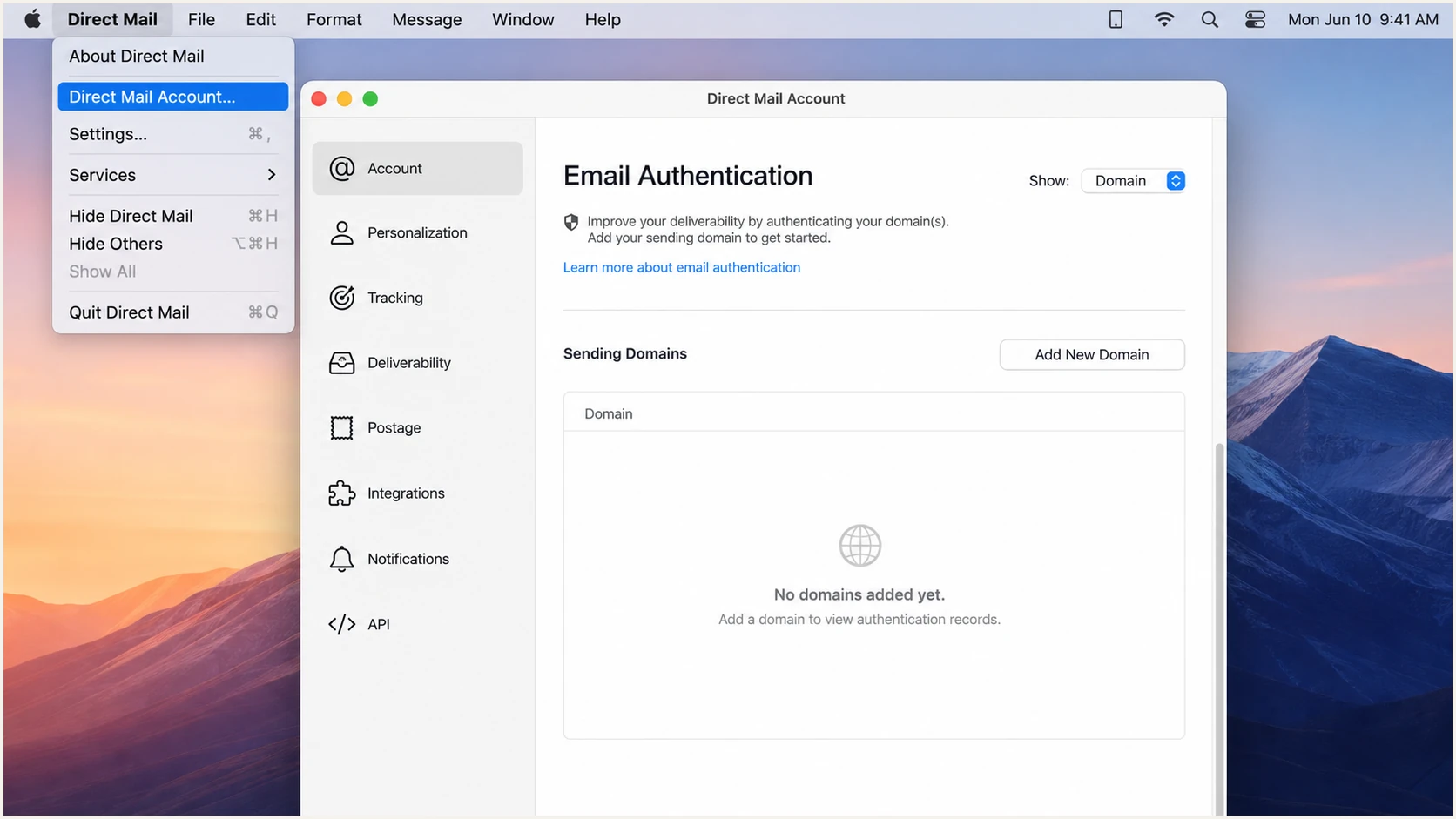Click the Add New Domain button
The height and width of the screenshot is (819, 1456).
pos(1092,354)
